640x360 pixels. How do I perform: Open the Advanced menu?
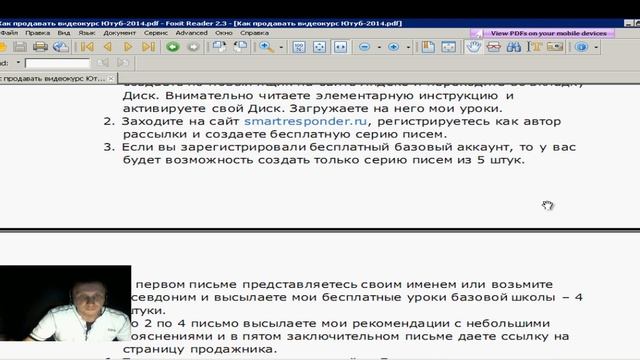(x=191, y=33)
